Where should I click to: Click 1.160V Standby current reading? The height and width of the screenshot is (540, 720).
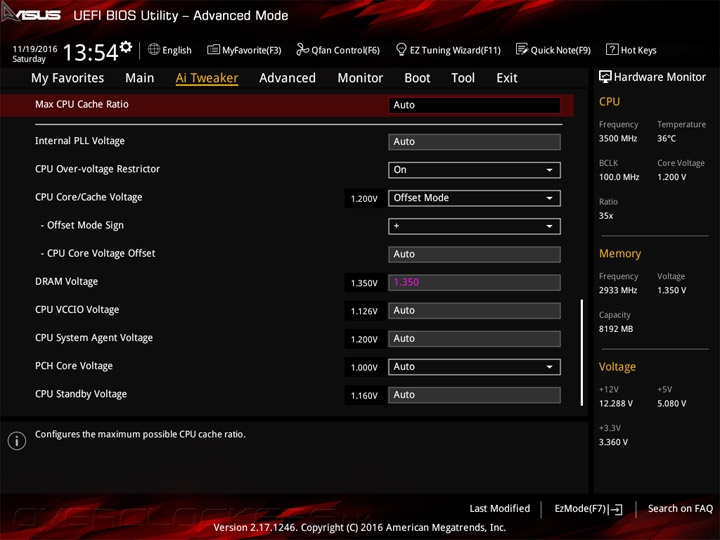coord(364,396)
